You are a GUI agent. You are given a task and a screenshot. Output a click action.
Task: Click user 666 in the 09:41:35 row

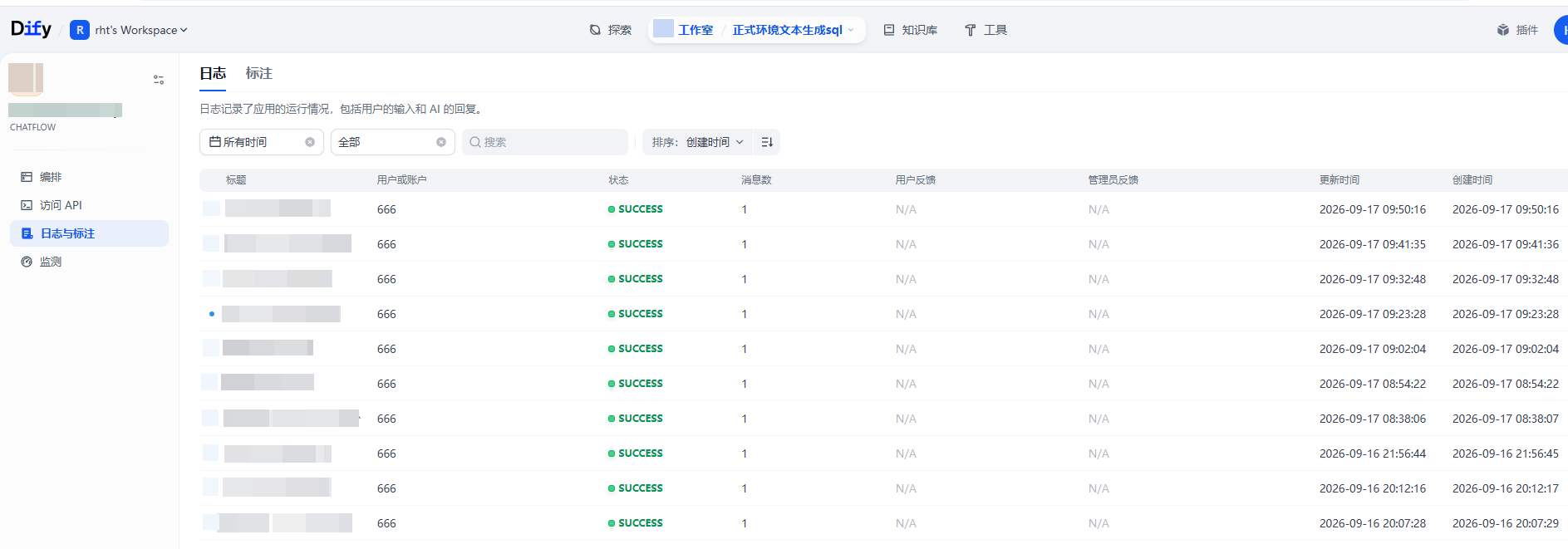tap(386, 244)
